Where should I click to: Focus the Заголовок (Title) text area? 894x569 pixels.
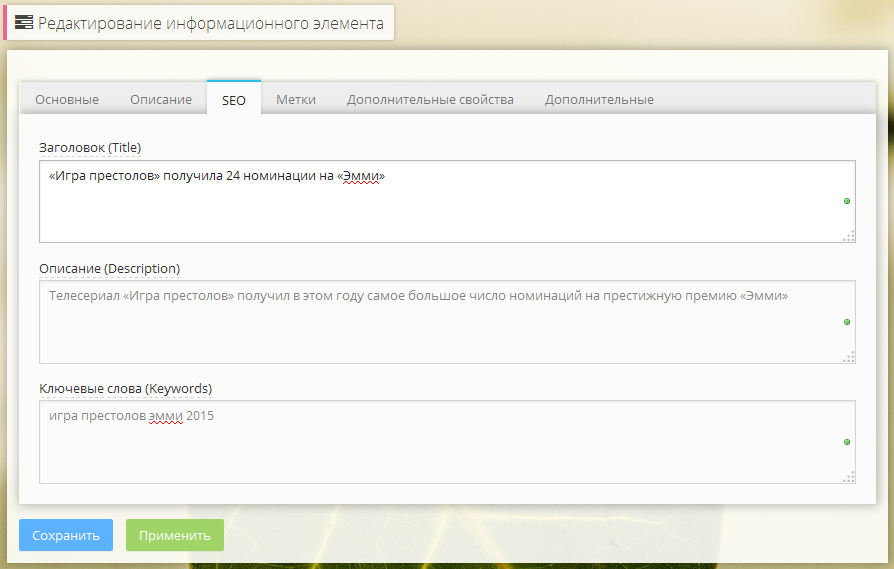[x=447, y=201]
